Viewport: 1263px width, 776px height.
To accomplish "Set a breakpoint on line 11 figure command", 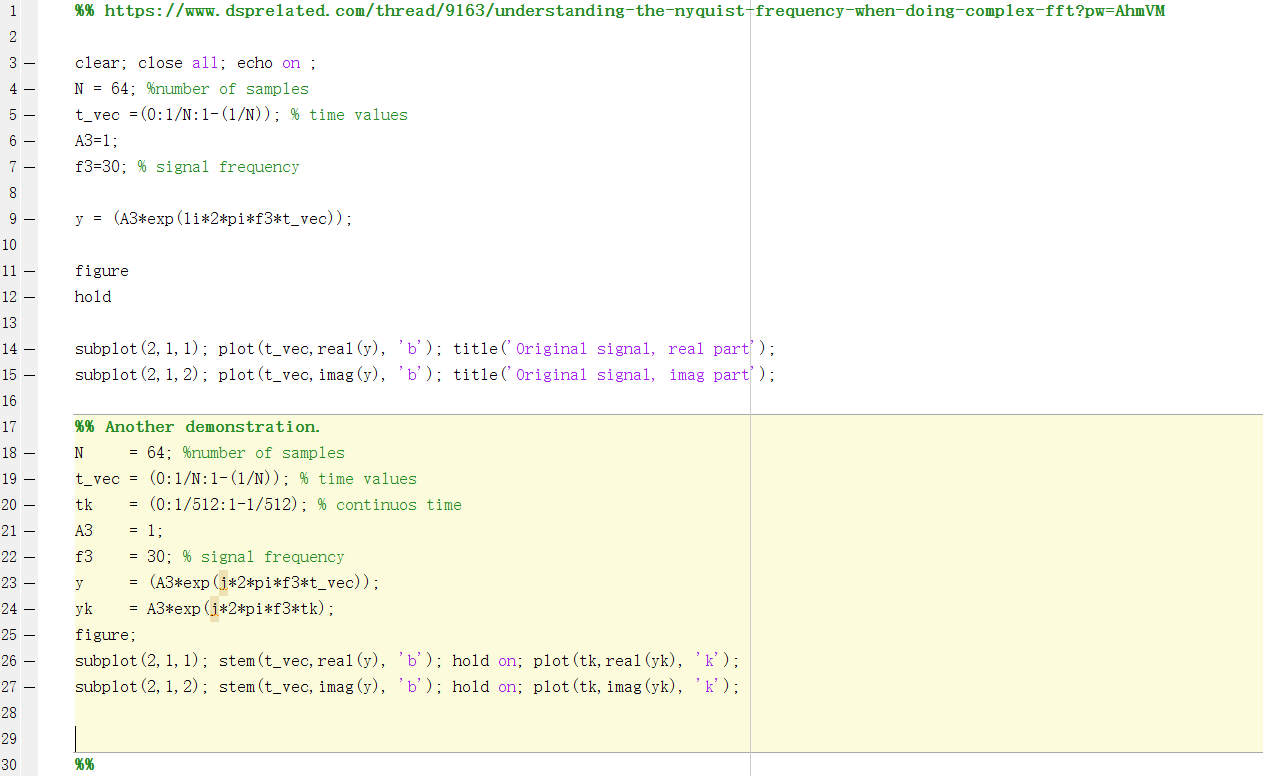I will (x=28, y=270).
